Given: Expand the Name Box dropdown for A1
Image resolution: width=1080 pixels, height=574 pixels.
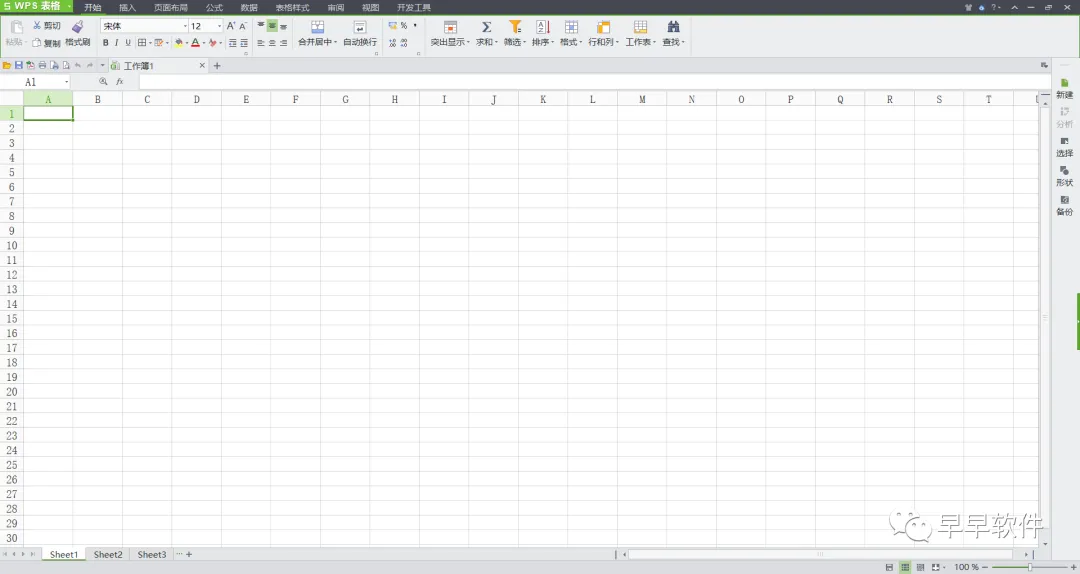Looking at the screenshot, I should tap(67, 82).
